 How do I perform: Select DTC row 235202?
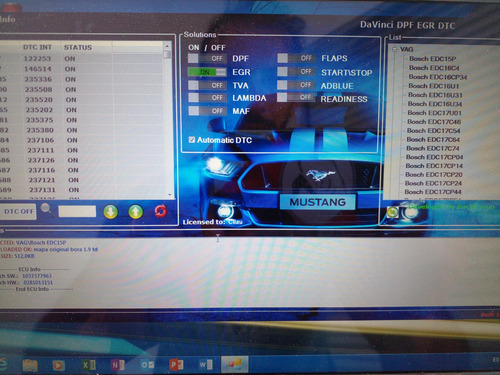(82, 110)
